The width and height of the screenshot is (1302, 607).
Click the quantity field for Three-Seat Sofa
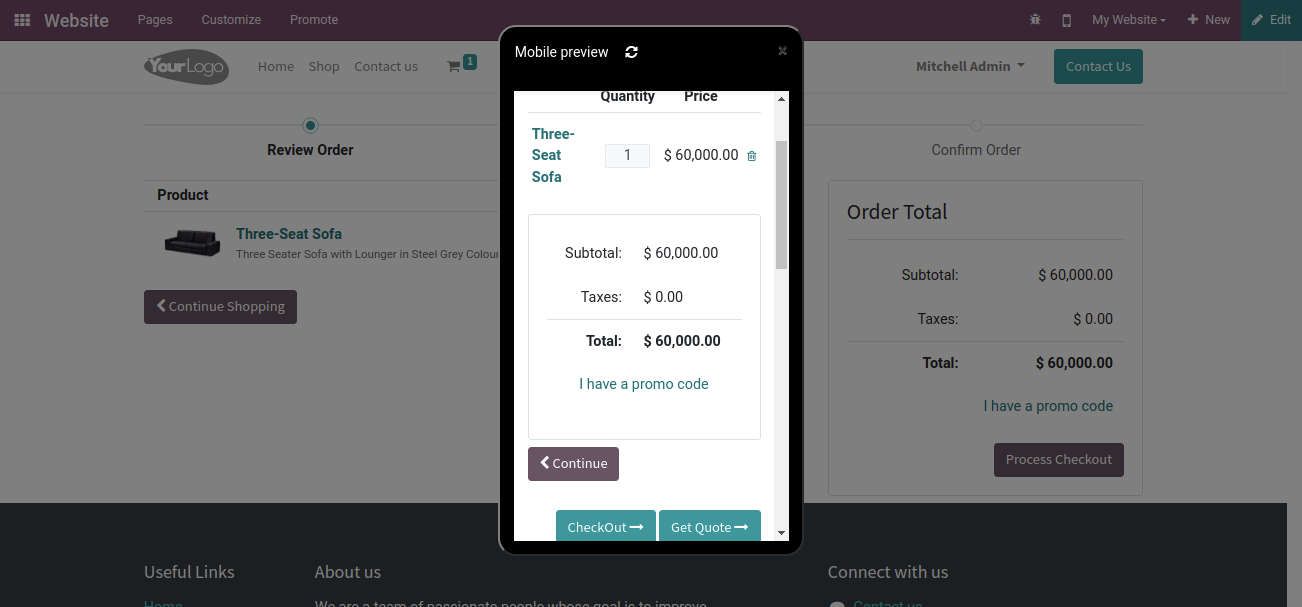(x=627, y=155)
